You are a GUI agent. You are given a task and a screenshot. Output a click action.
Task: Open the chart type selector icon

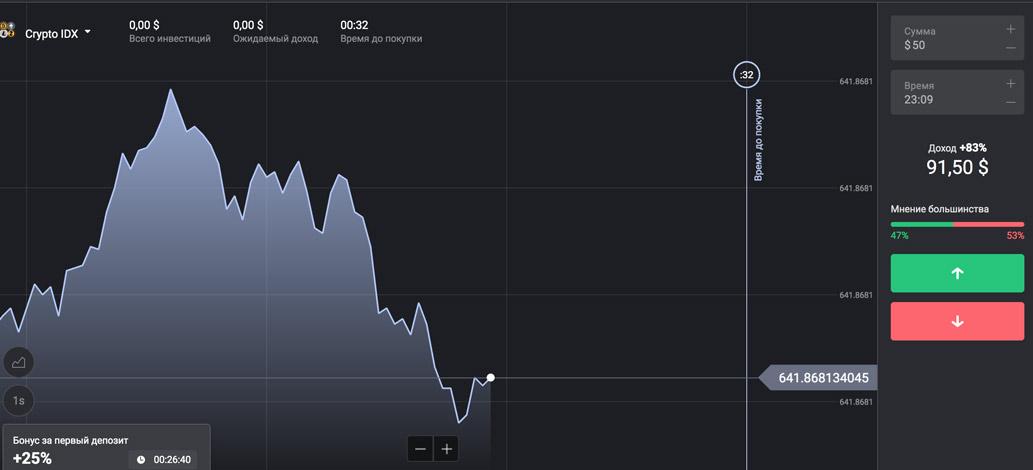point(18,362)
